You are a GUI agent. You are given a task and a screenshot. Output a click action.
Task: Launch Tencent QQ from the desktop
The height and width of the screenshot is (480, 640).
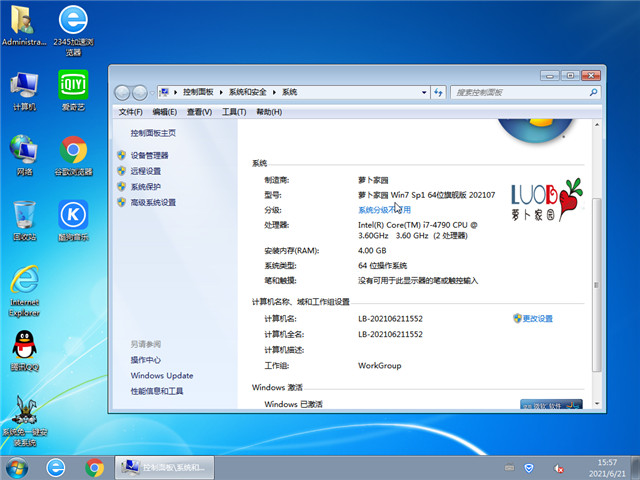pyautogui.click(x=24, y=351)
